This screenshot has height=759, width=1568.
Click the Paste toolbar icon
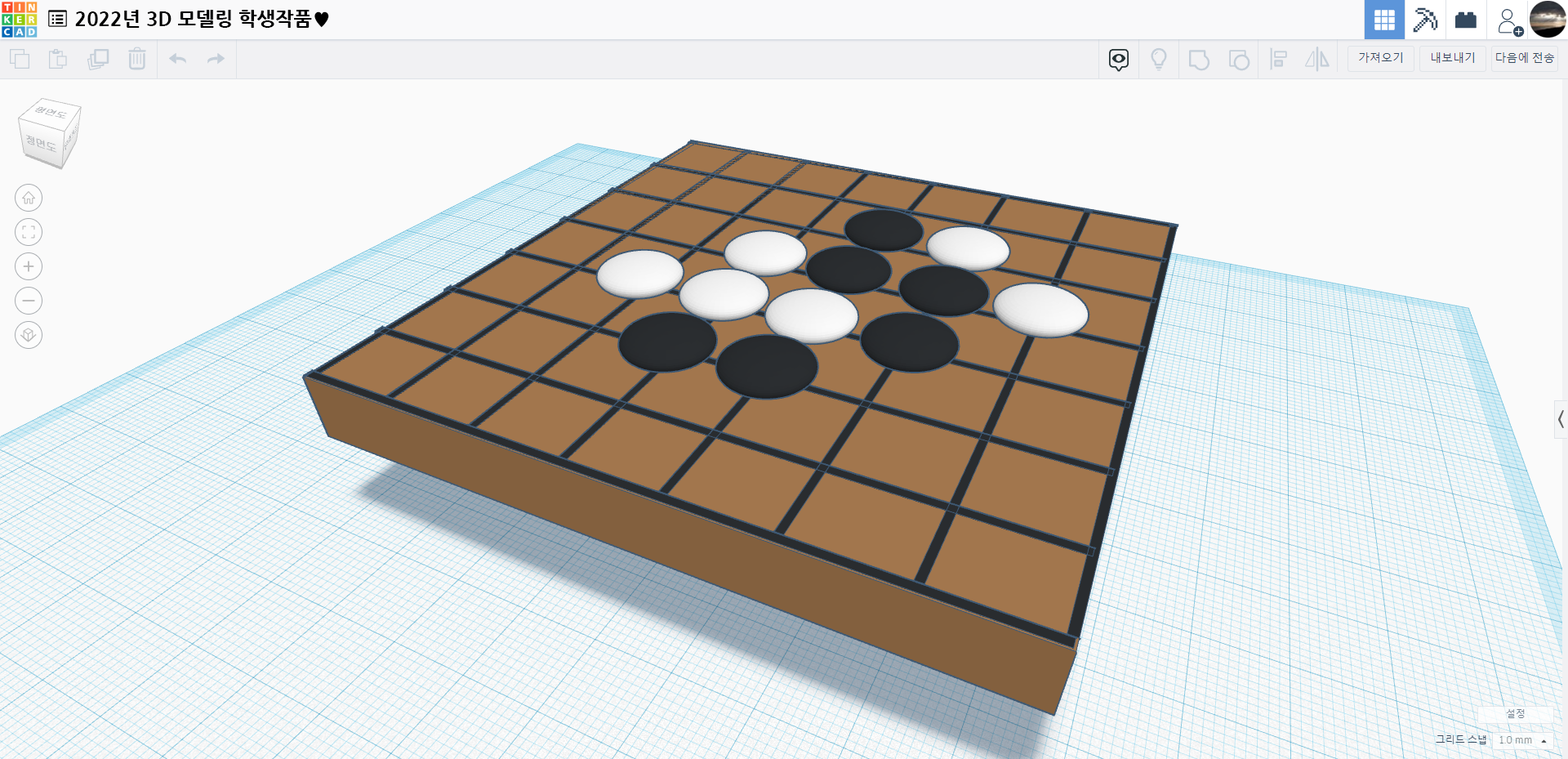58,59
